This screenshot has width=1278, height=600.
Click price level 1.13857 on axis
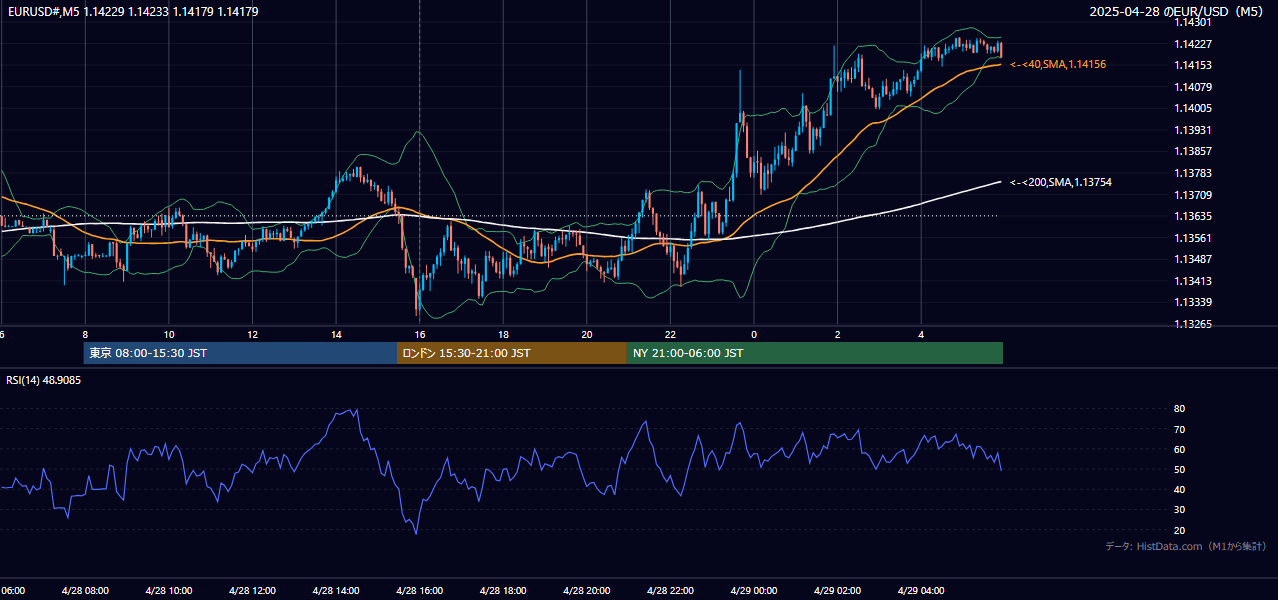pos(1193,151)
